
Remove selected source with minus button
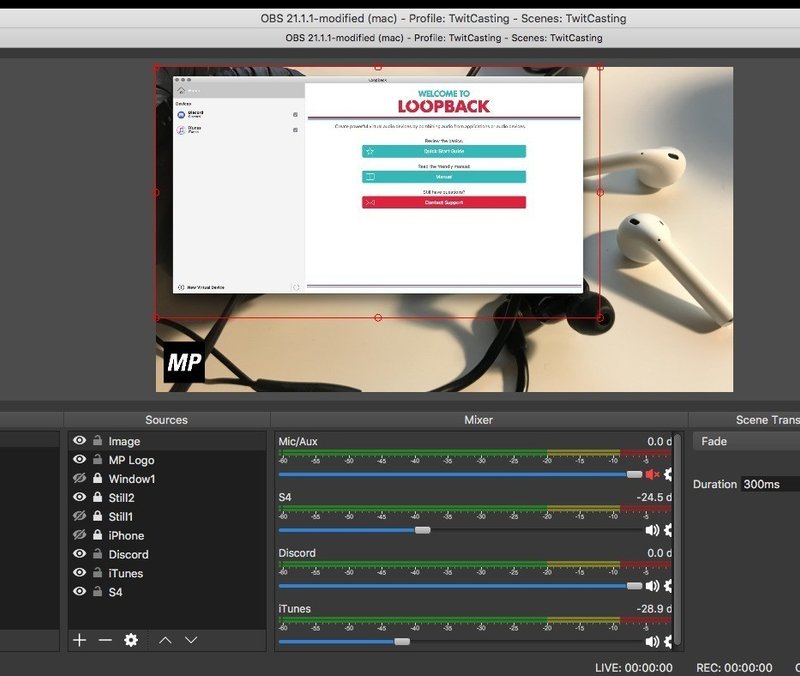coord(105,640)
